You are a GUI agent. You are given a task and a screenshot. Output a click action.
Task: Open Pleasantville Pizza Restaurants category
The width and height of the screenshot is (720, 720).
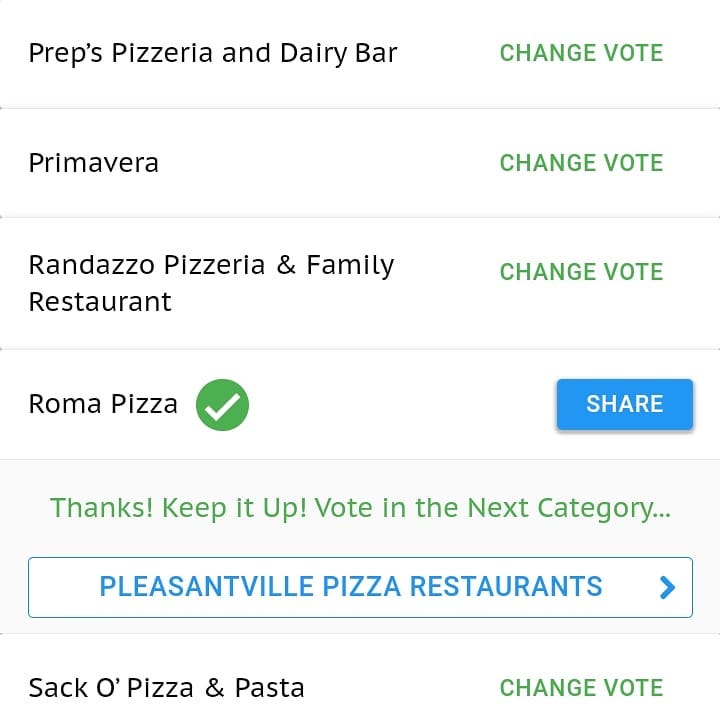(360, 587)
